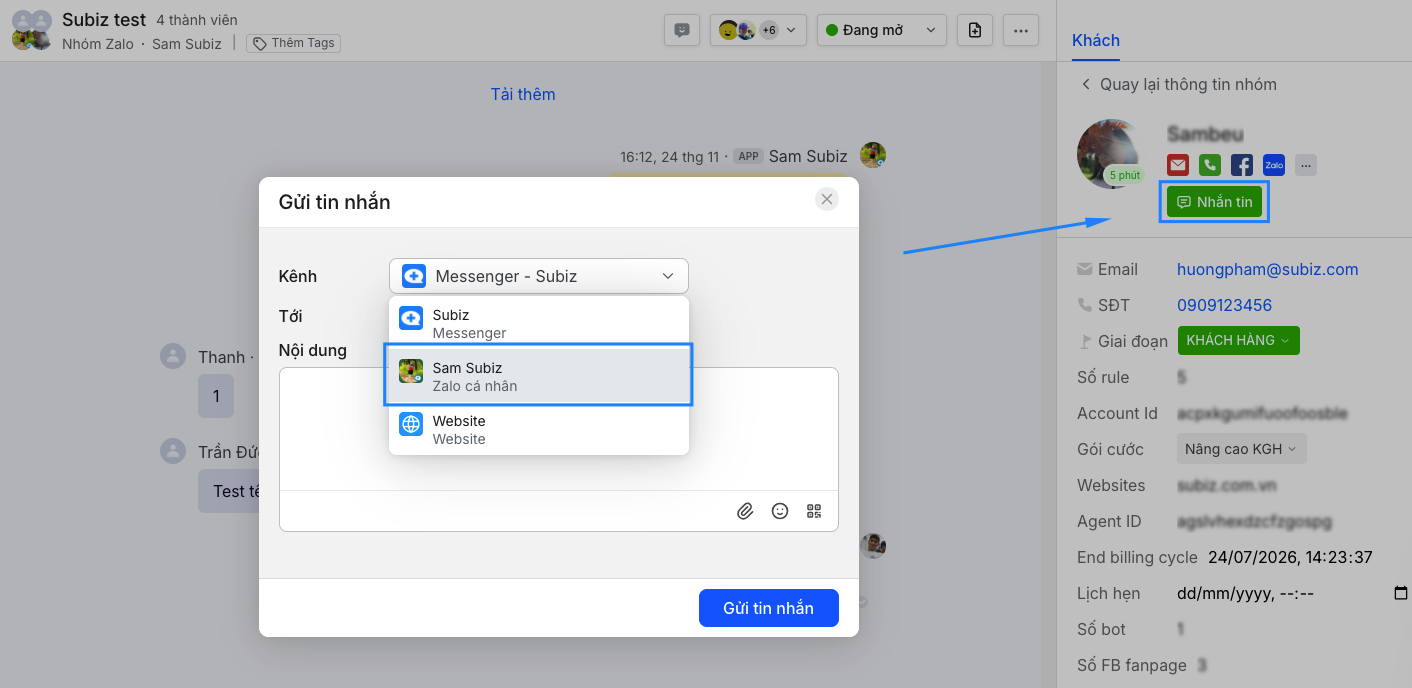Screen dimensions: 1412x688
Task: Choose the Website channel option
Action: click(x=538, y=429)
